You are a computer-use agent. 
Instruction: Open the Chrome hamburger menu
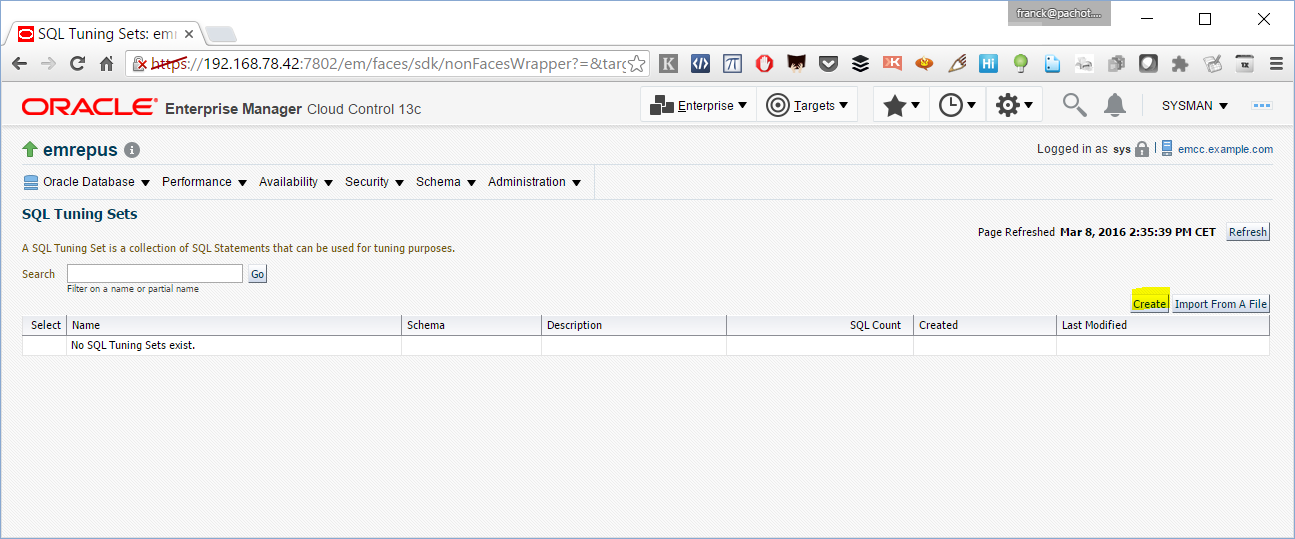click(x=1276, y=63)
